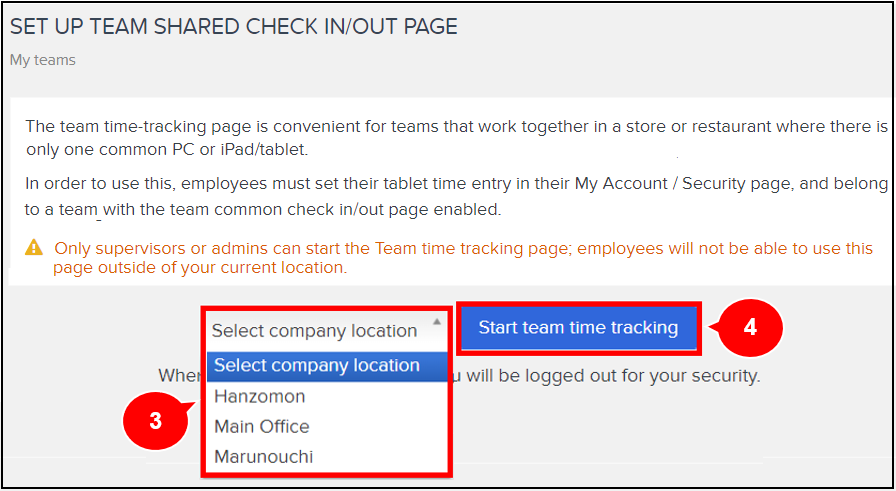The width and height of the screenshot is (896, 491).
Task: Select Hanzomon from the location list
Action: point(260,396)
